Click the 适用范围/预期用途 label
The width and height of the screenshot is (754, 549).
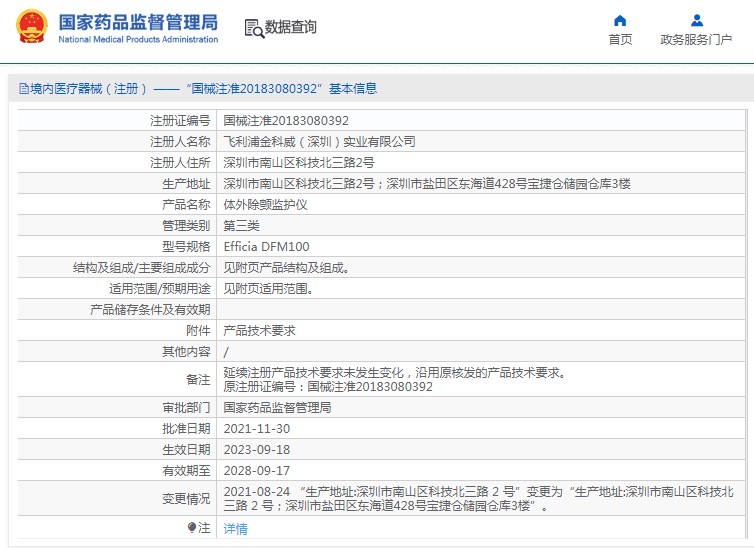tap(160, 288)
